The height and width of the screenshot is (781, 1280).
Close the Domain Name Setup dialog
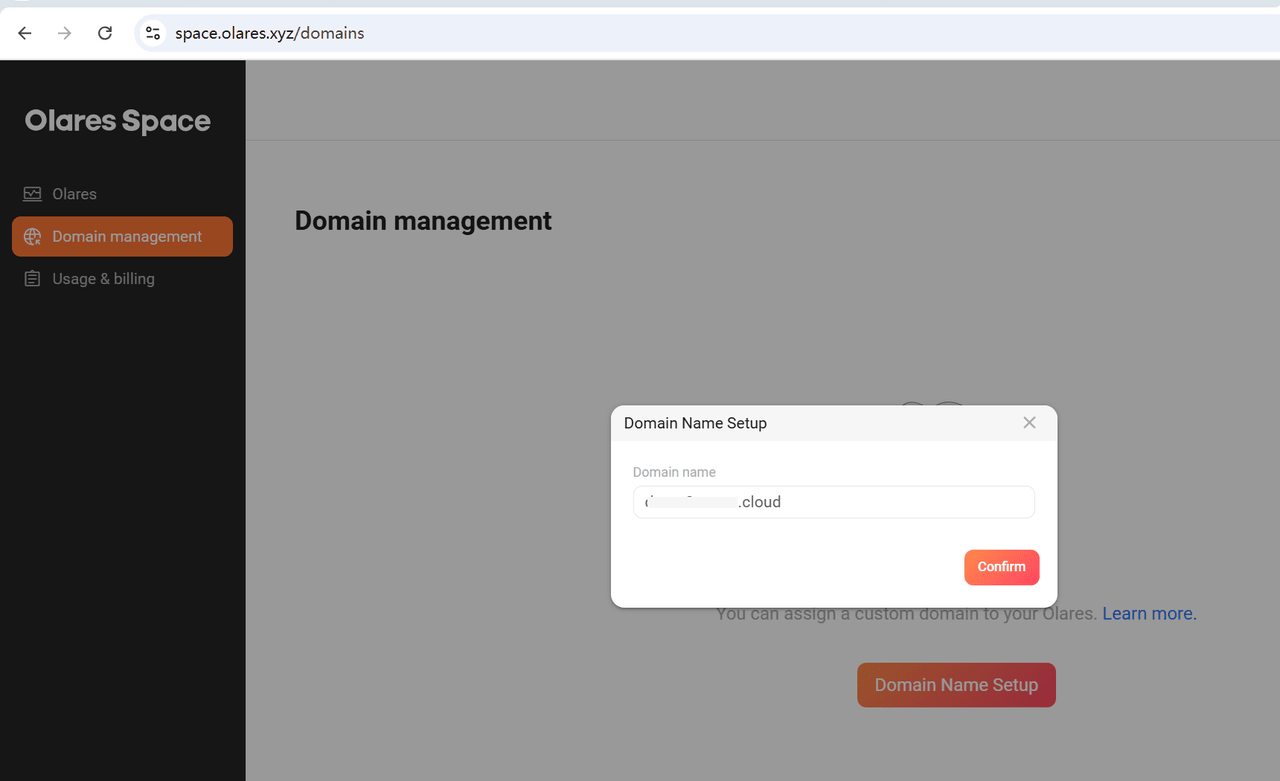point(1029,422)
